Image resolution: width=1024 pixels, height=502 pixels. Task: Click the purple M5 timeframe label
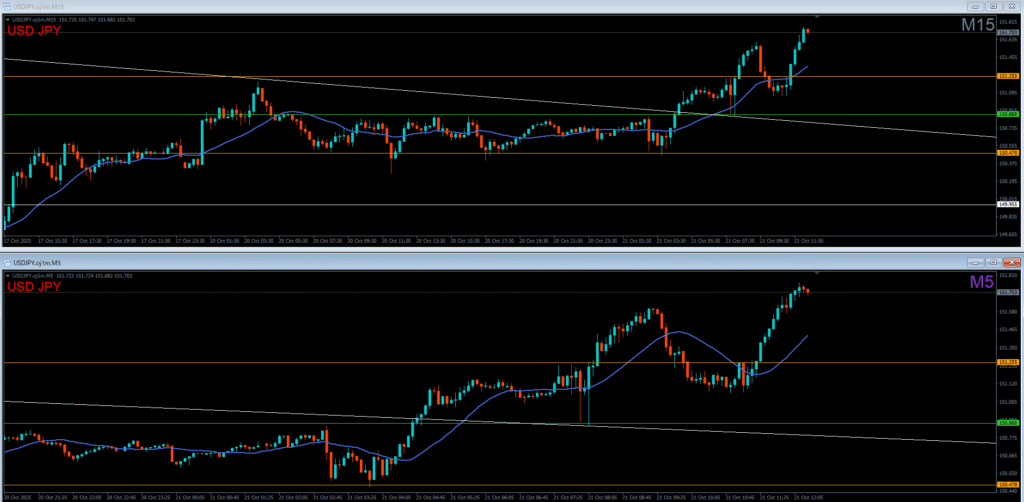coord(981,282)
